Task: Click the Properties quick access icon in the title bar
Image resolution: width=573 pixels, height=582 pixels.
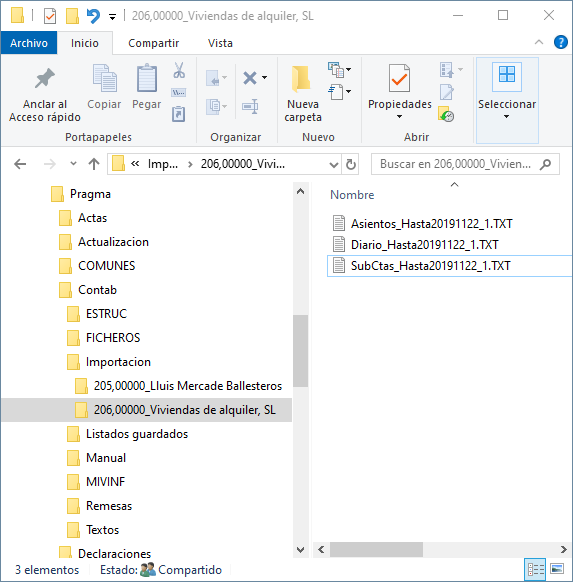Action: coord(50,16)
